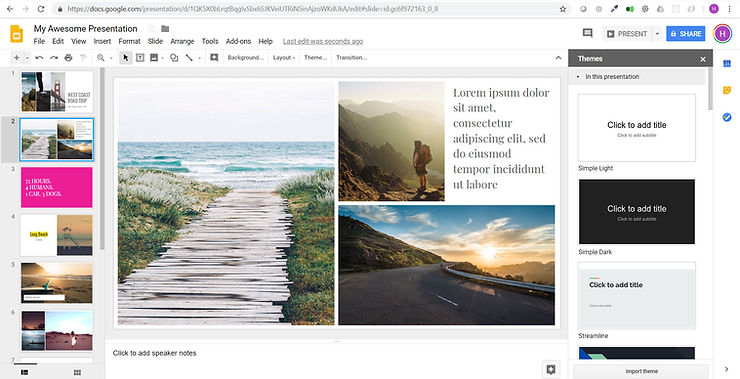Open the Arrange menu
The height and width of the screenshot is (379, 740).
coord(182,42)
